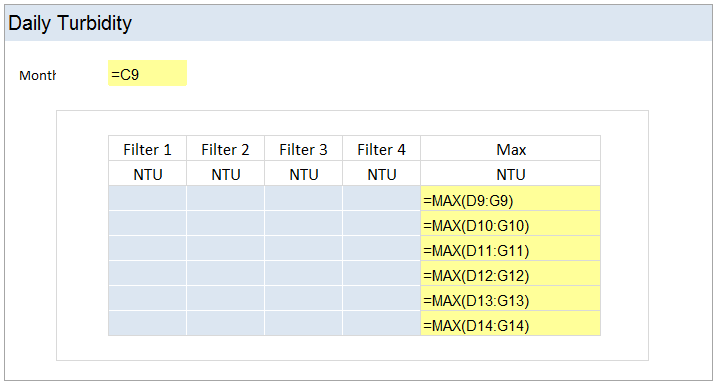
Task: Select the =MAX(D13:G13) formula cell
Action: 511,298
